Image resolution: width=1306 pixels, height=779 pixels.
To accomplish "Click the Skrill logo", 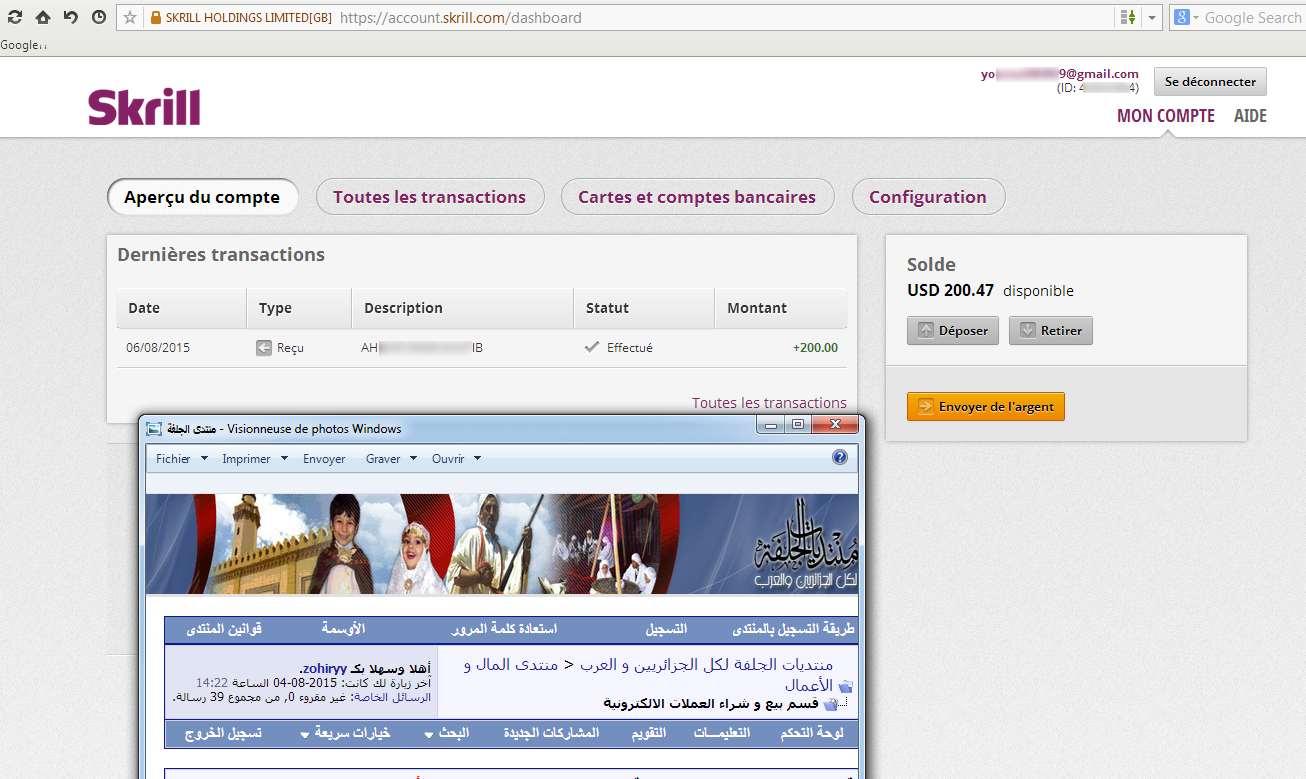I will click(144, 107).
